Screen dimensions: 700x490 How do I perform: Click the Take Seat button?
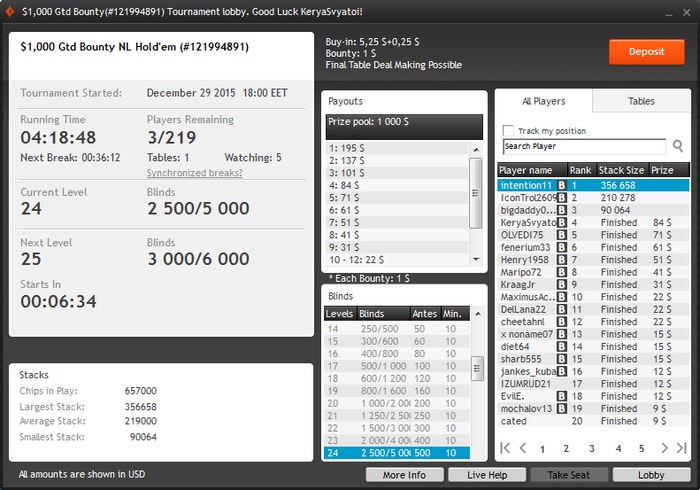[x=569, y=475]
